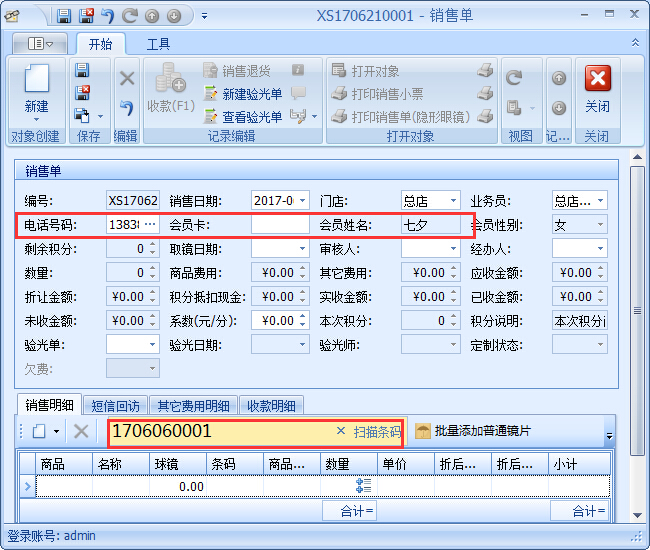This screenshot has height=550, width=650.
Task: Collapse the ribbon with the double chevron
Action: (x=636, y=43)
